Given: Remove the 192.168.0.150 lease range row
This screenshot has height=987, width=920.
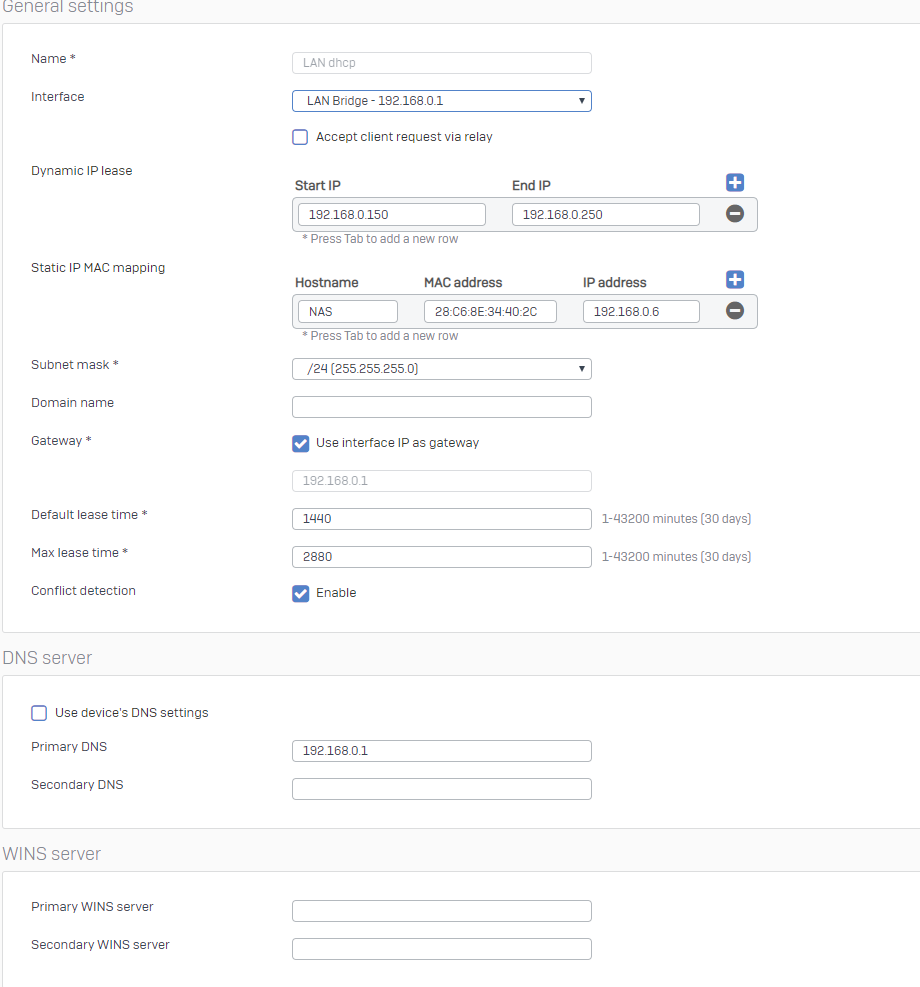Looking at the screenshot, I should point(735,213).
